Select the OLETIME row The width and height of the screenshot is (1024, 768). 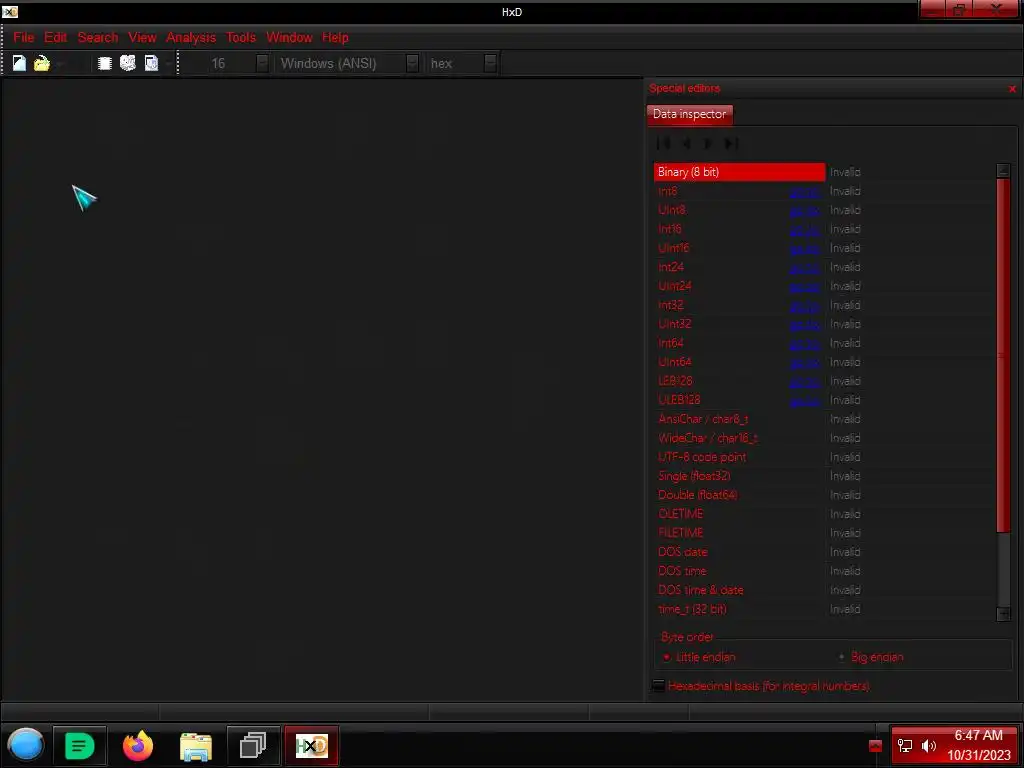pos(739,513)
